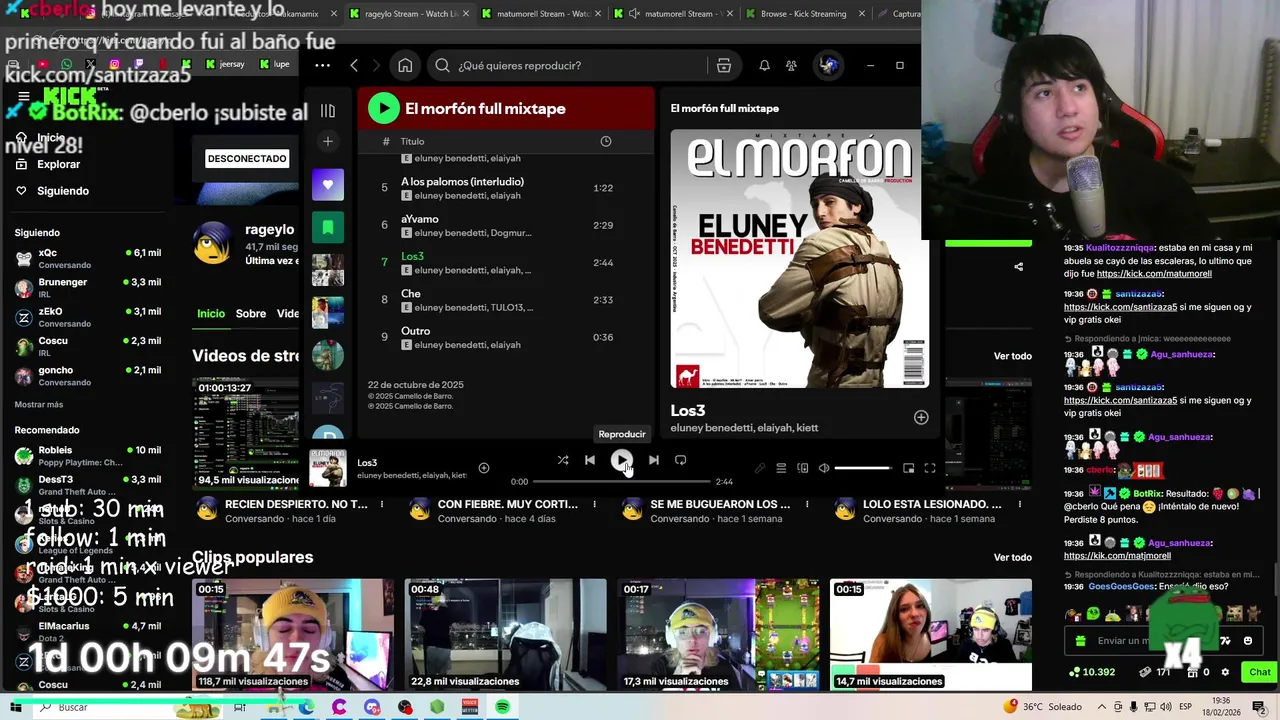
Task: Adjust the Spotify volume slider
Action: pyautogui.click(x=863, y=468)
